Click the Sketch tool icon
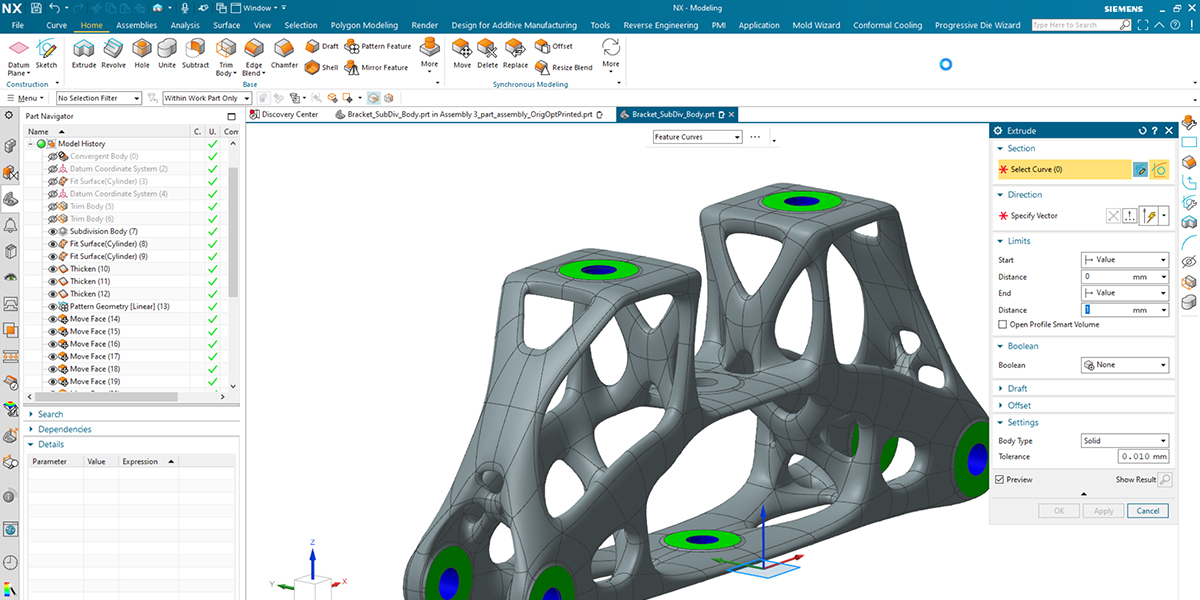Screen dimensions: 1200x600 pos(46,50)
